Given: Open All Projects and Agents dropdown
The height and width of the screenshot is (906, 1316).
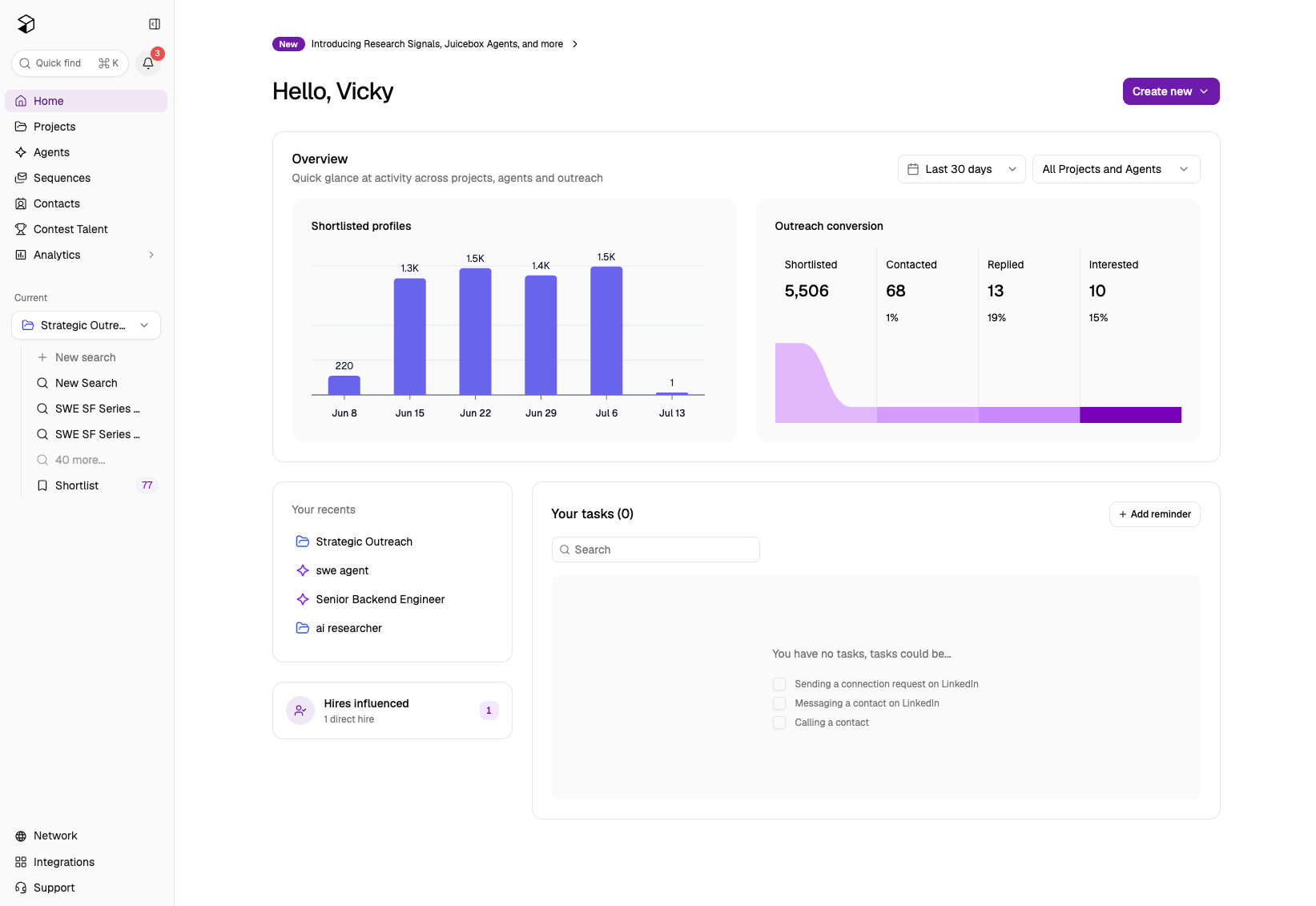Looking at the screenshot, I should click(x=1116, y=169).
